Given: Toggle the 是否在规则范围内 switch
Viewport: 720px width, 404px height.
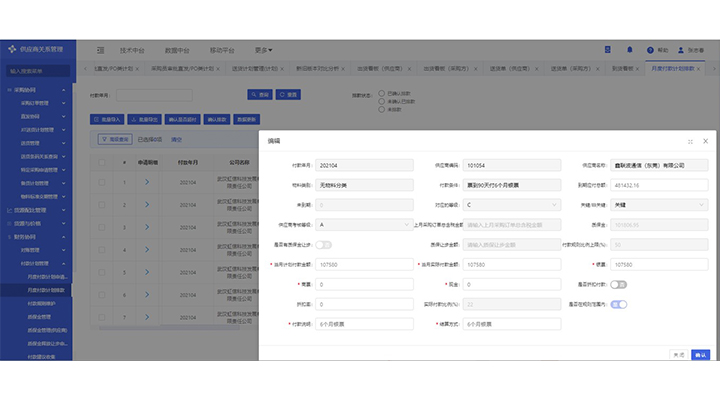Looking at the screenshot, I should pos(619,304).
